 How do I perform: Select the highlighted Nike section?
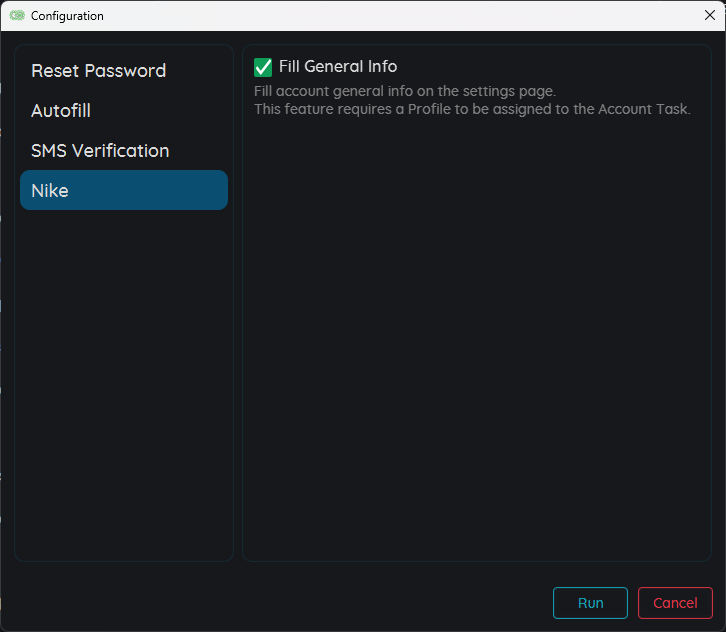123,190
